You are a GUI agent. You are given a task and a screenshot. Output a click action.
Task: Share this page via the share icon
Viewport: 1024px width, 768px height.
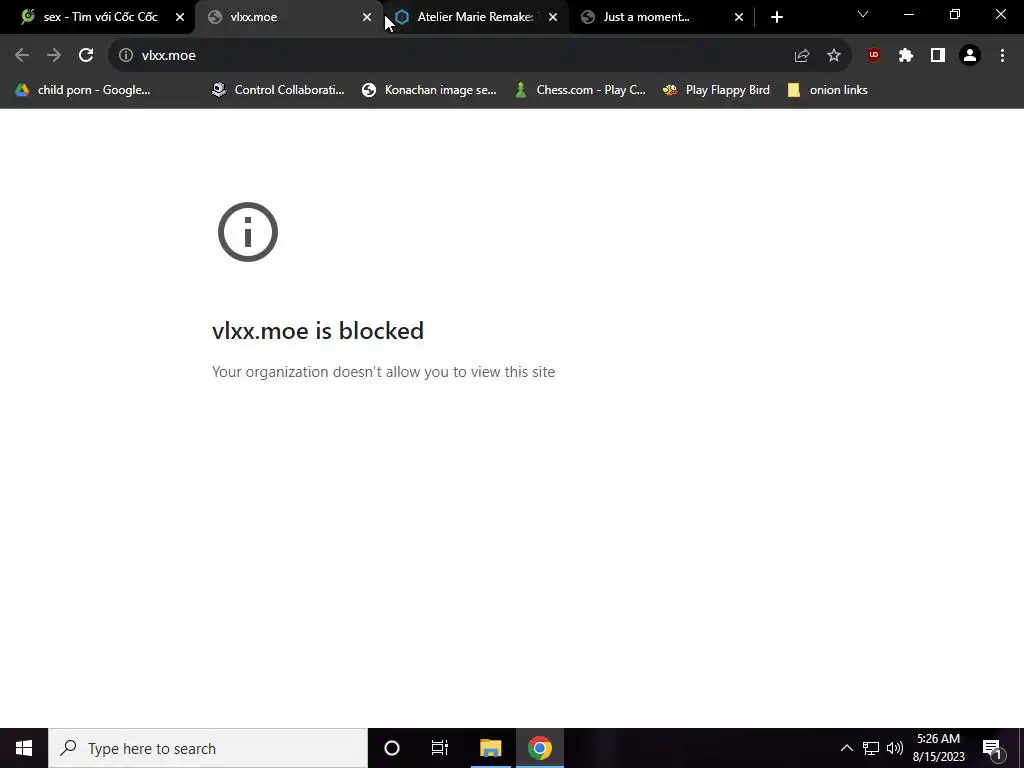(x=802, y=56)
